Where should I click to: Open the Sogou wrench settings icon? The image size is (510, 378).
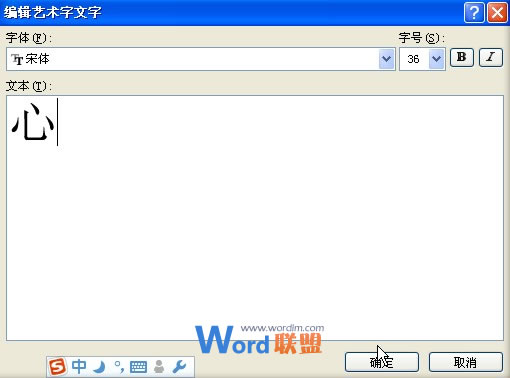(x=179, y=367)
